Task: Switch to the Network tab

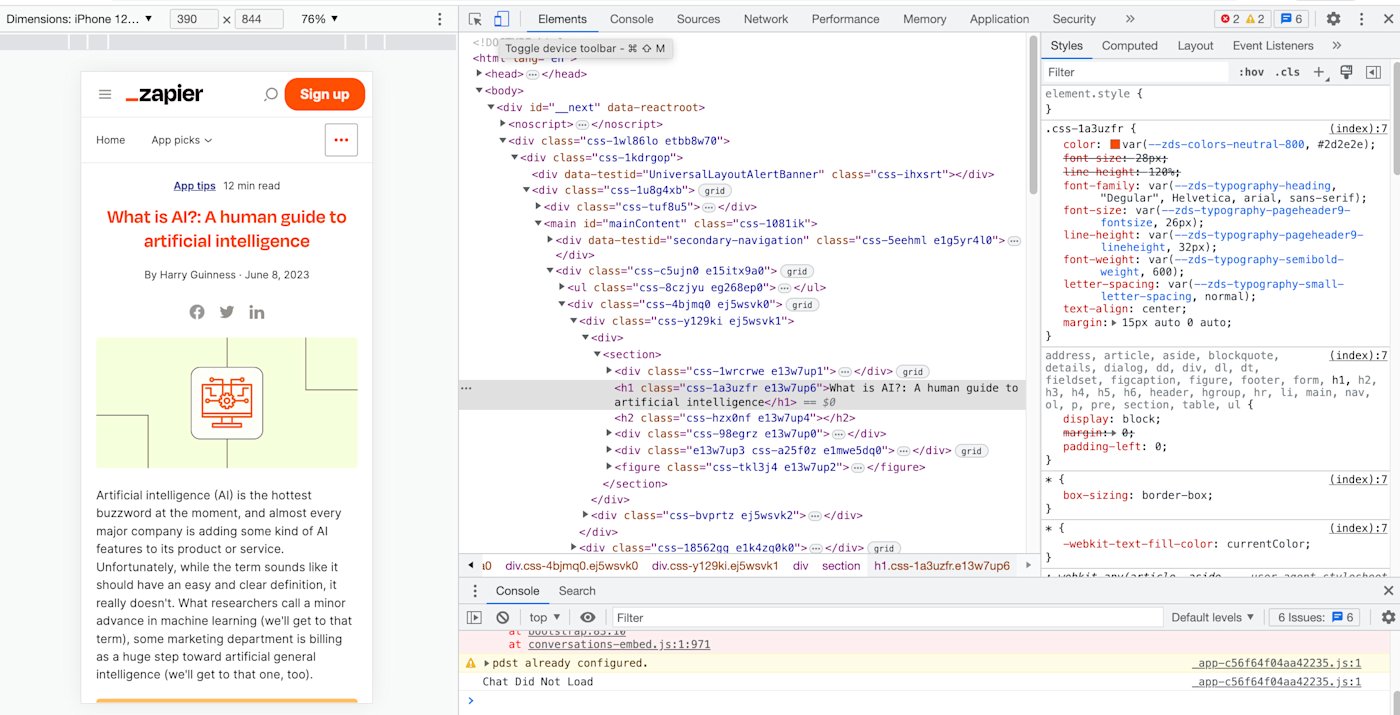Action: pos(765,19)
